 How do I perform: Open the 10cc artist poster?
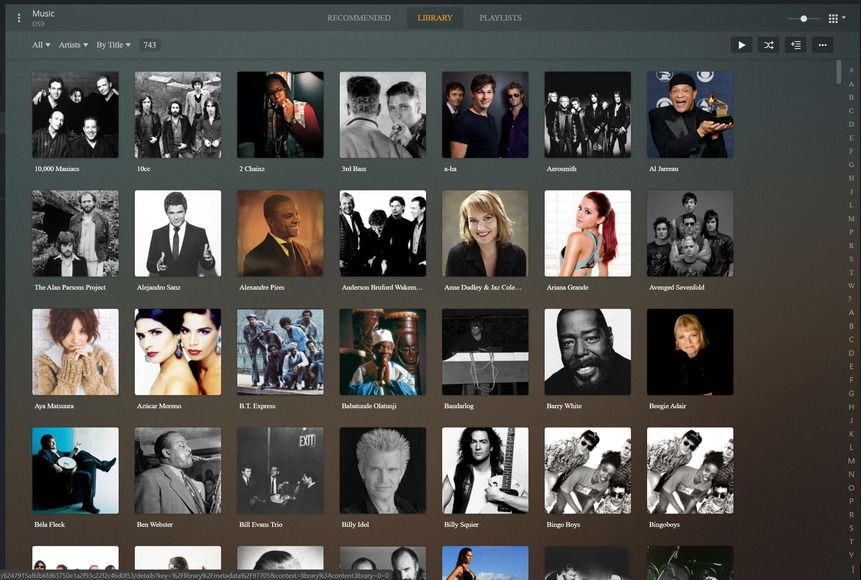(178, 115)
